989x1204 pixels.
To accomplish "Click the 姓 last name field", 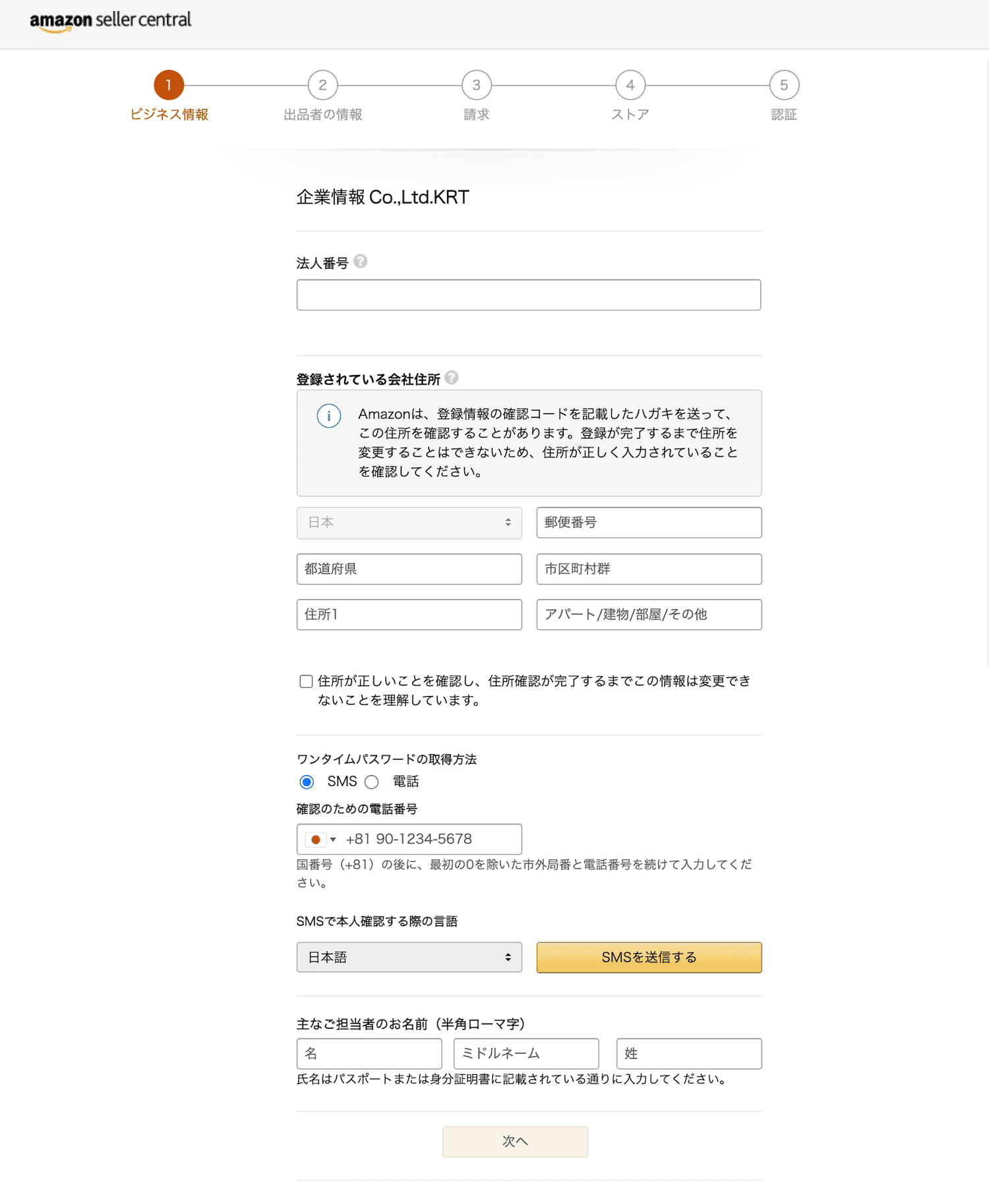I will click(689, 1054).
